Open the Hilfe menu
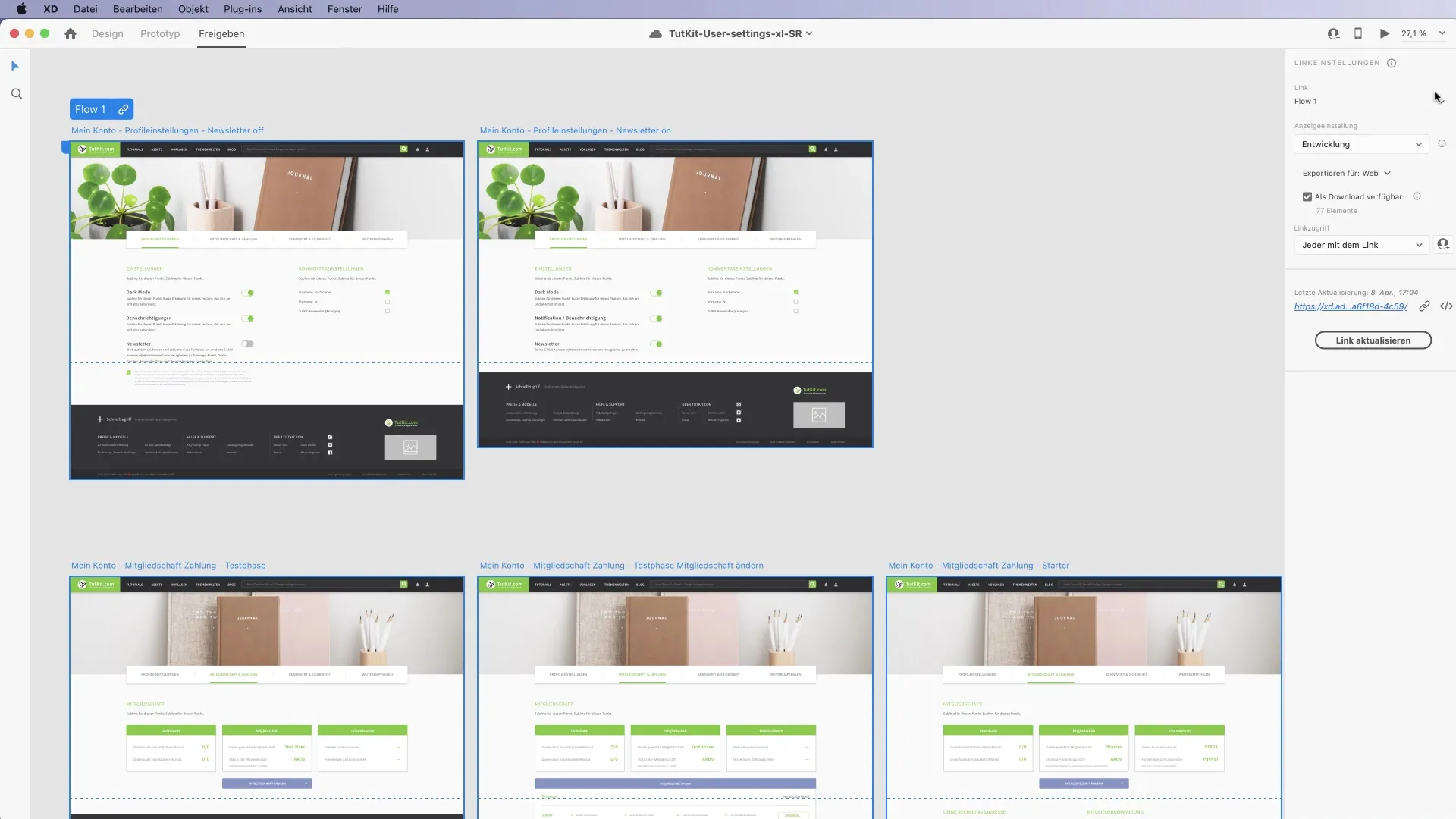Screen dimensions: 1456x819 point(388,9)
